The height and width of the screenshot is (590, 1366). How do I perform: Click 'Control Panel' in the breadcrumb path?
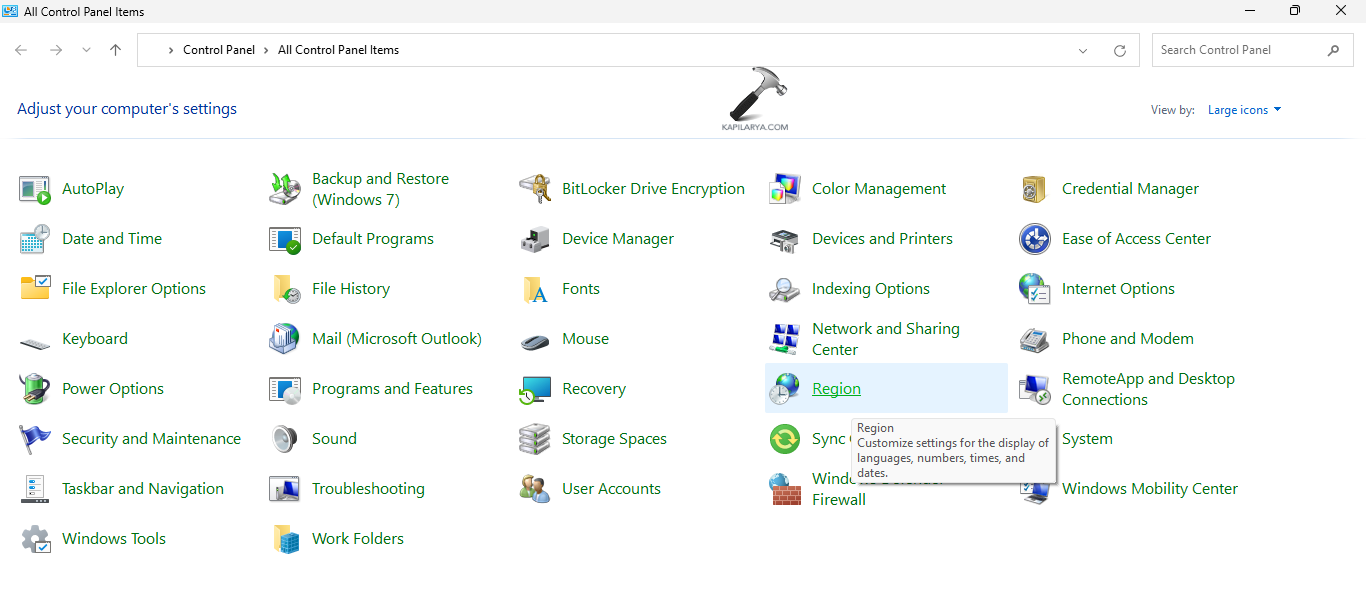(x=218, y=50)
